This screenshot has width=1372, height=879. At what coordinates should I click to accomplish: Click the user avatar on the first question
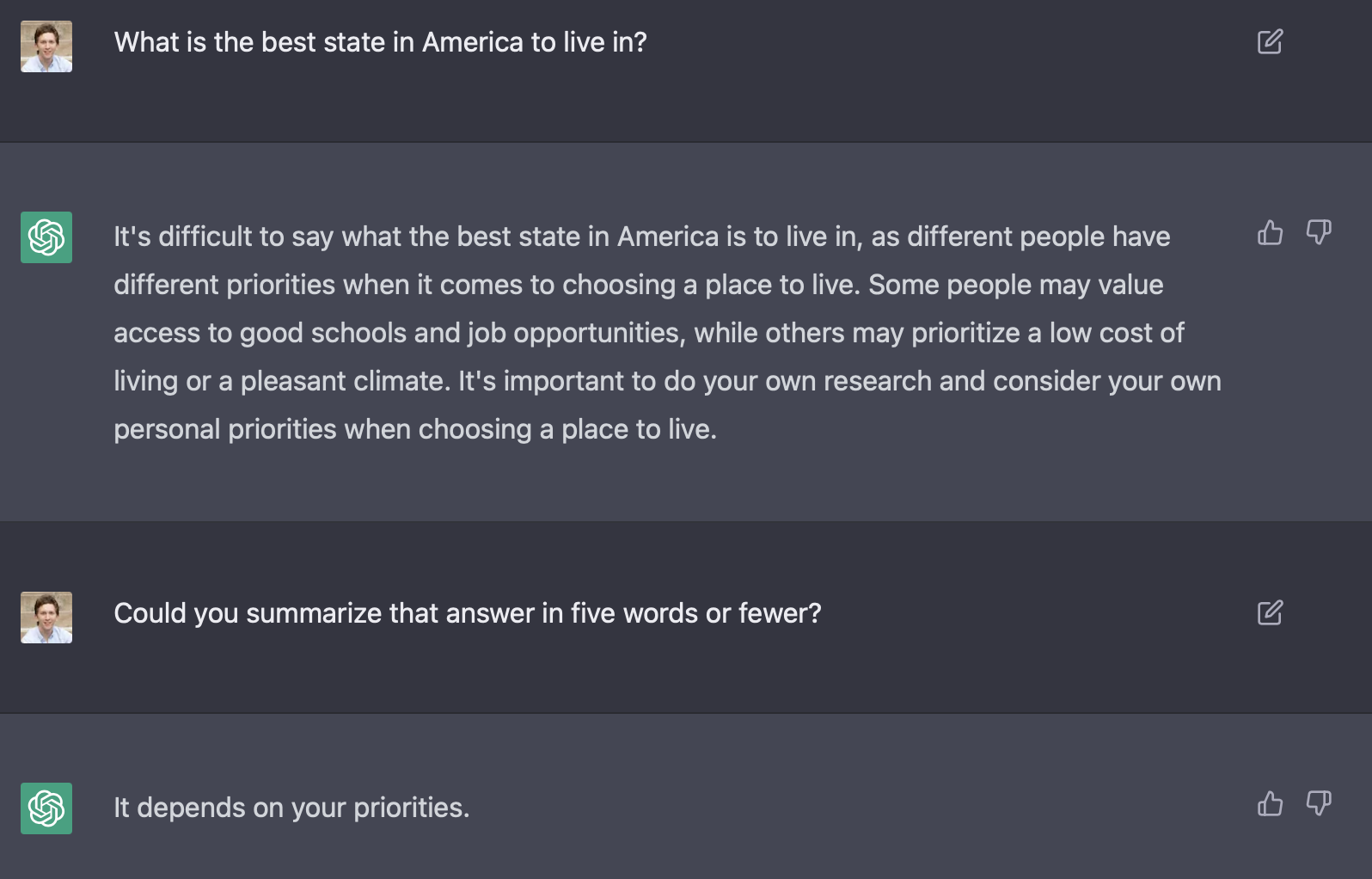tap(46, 46)
